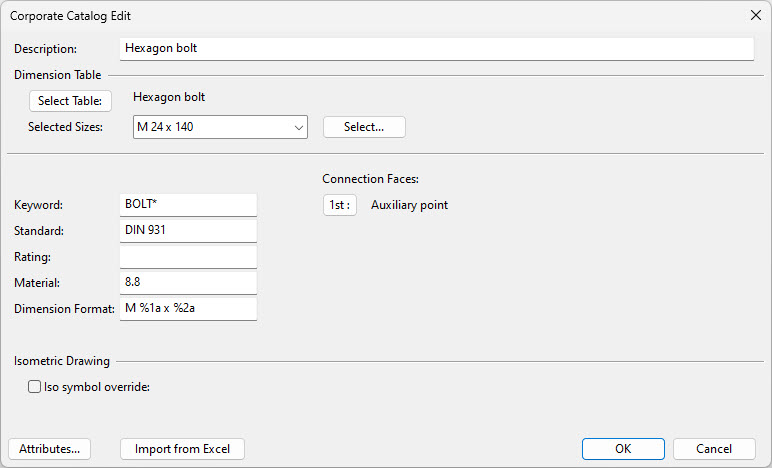
Task: Click into the empty Rating field
Action: 188,257
